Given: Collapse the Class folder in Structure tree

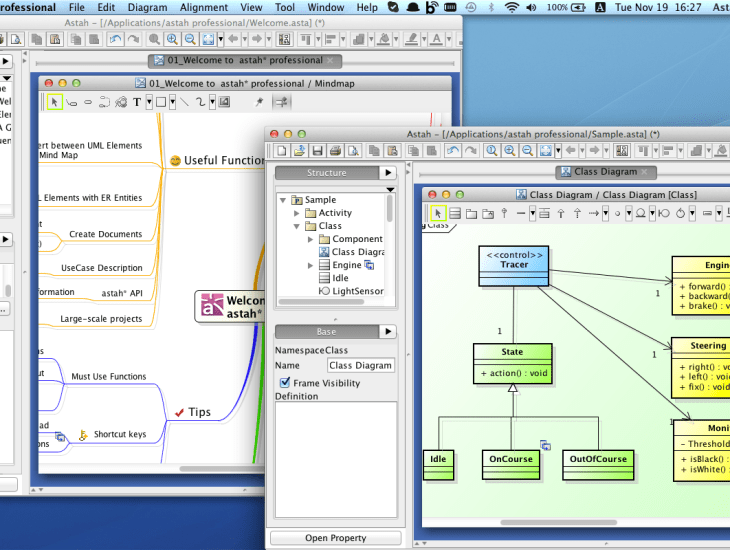Looking at the screenshot, I should pos(297,226).
